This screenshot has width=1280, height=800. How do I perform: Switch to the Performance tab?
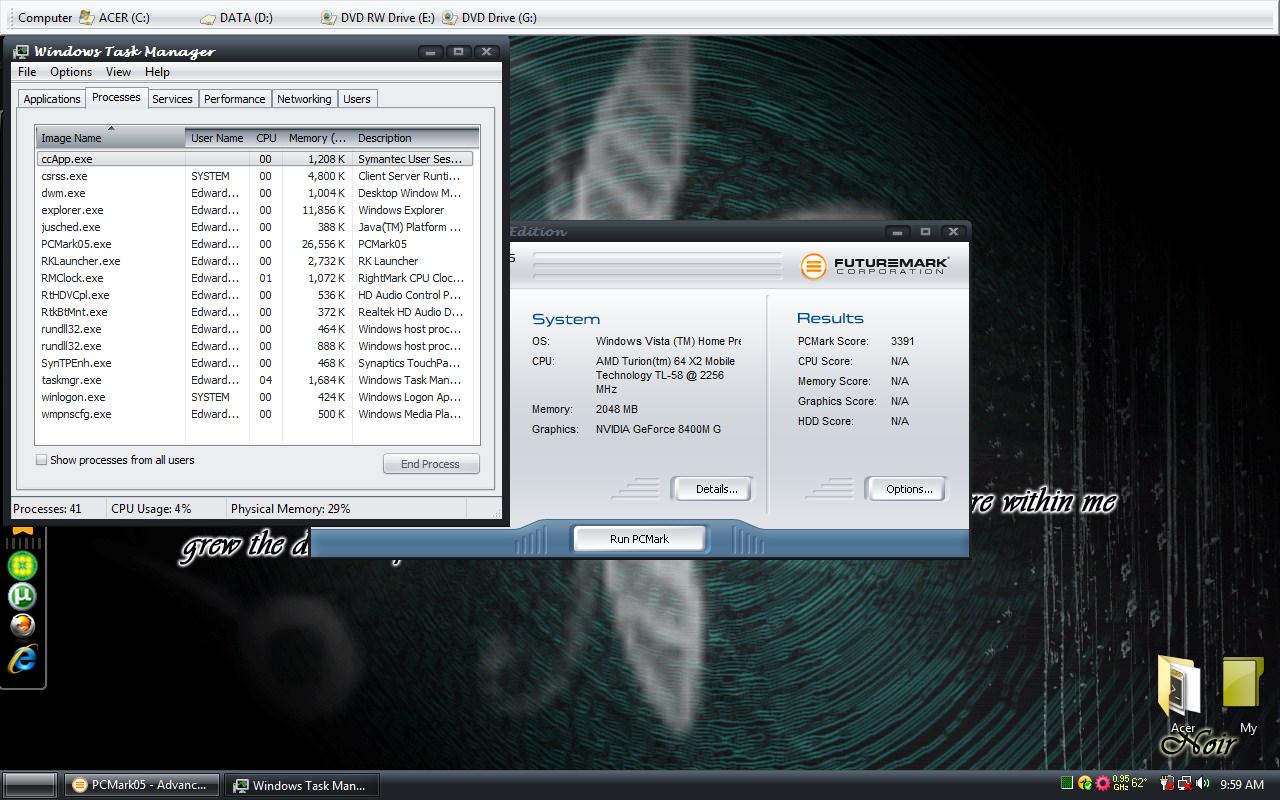click(235, 99)
